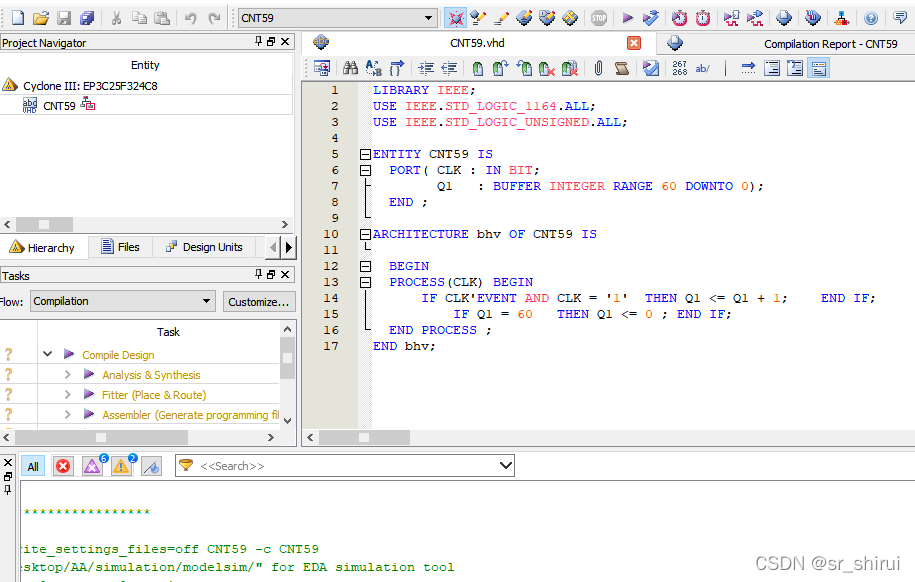Collapse the ENTITY CNT59 code block
The height and width of the screenshot is (582, 915).
pos(365,154)
